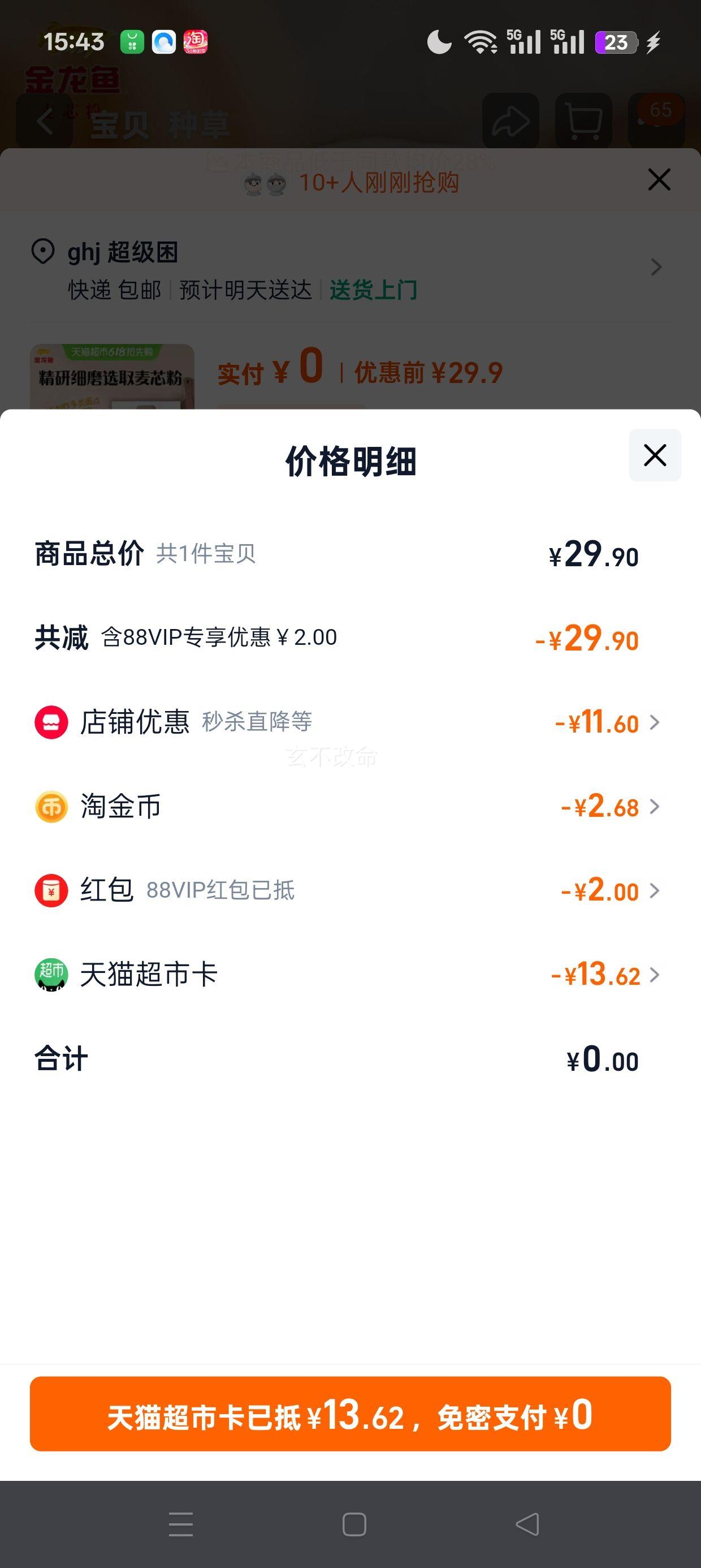Tap the 免密支付 ¥0 pay button
701x1568 pixels.
tap(350, 1414)
